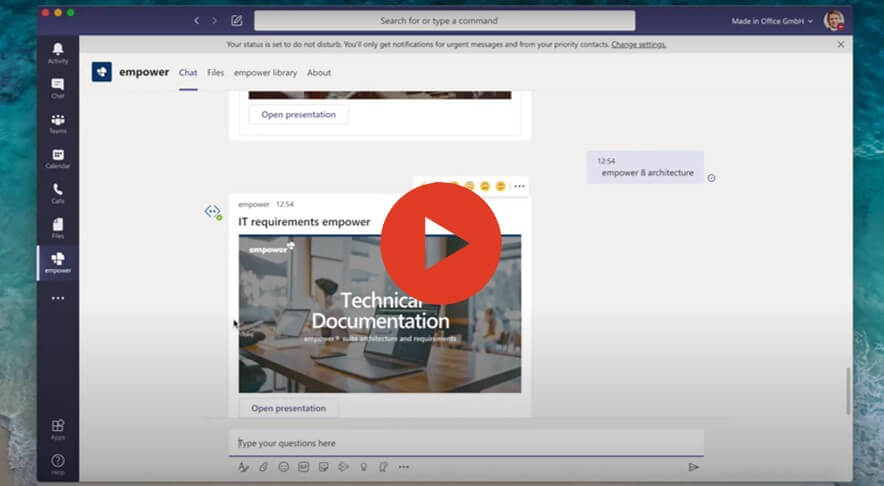
Task: Click the sent status check icon
Action: (x=711, y=178)
